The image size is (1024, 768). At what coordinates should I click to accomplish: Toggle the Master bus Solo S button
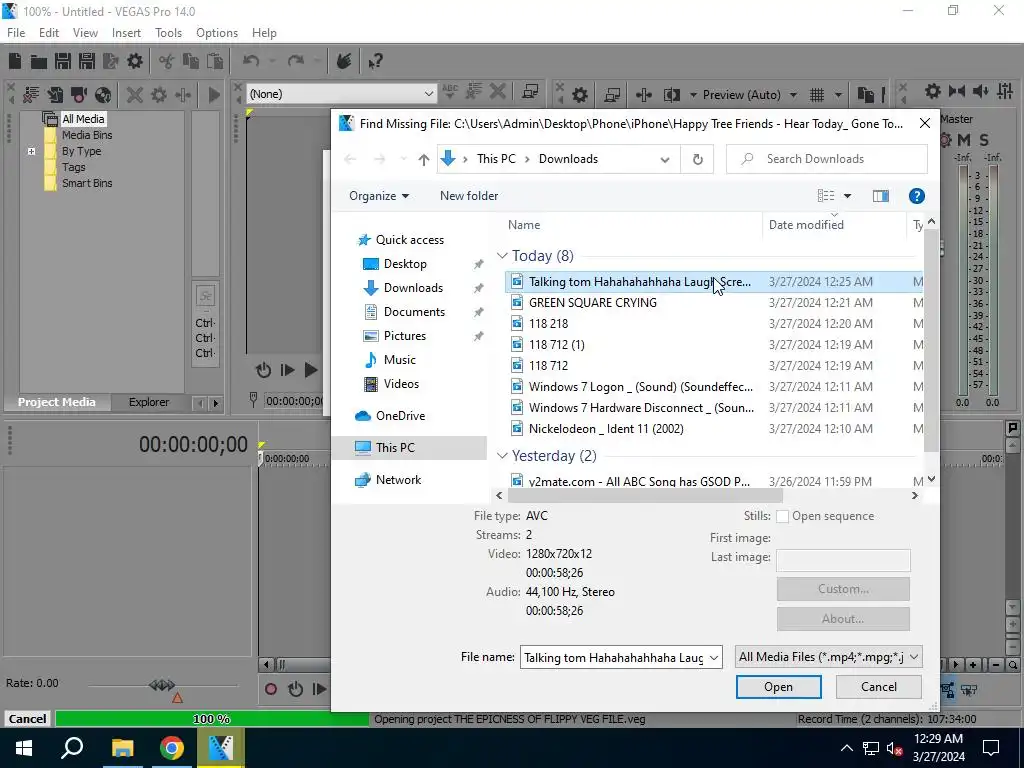click(984, 140)
